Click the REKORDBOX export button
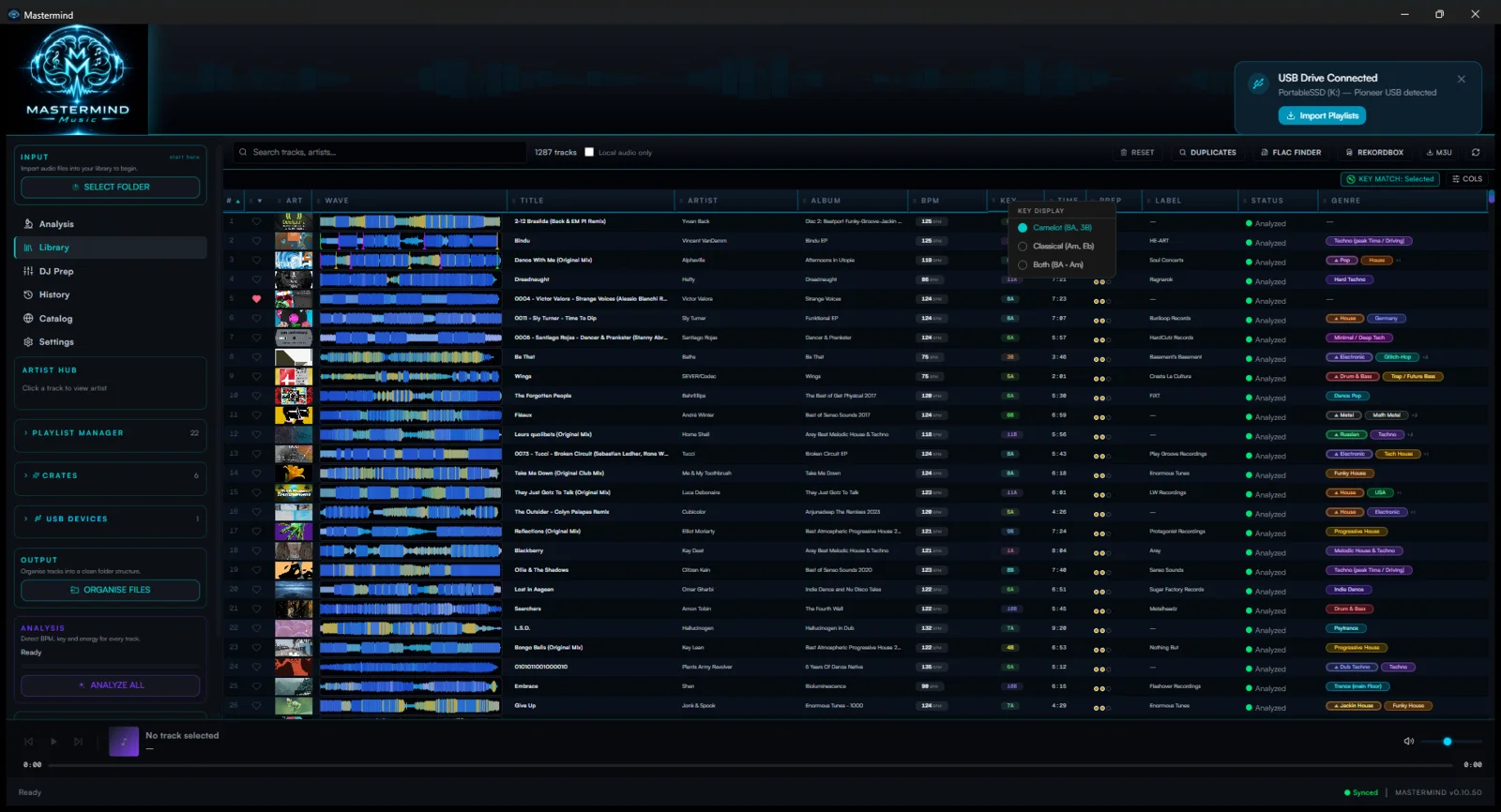This screenshot has height=812, width=1501. click(x=1374, y=152)
